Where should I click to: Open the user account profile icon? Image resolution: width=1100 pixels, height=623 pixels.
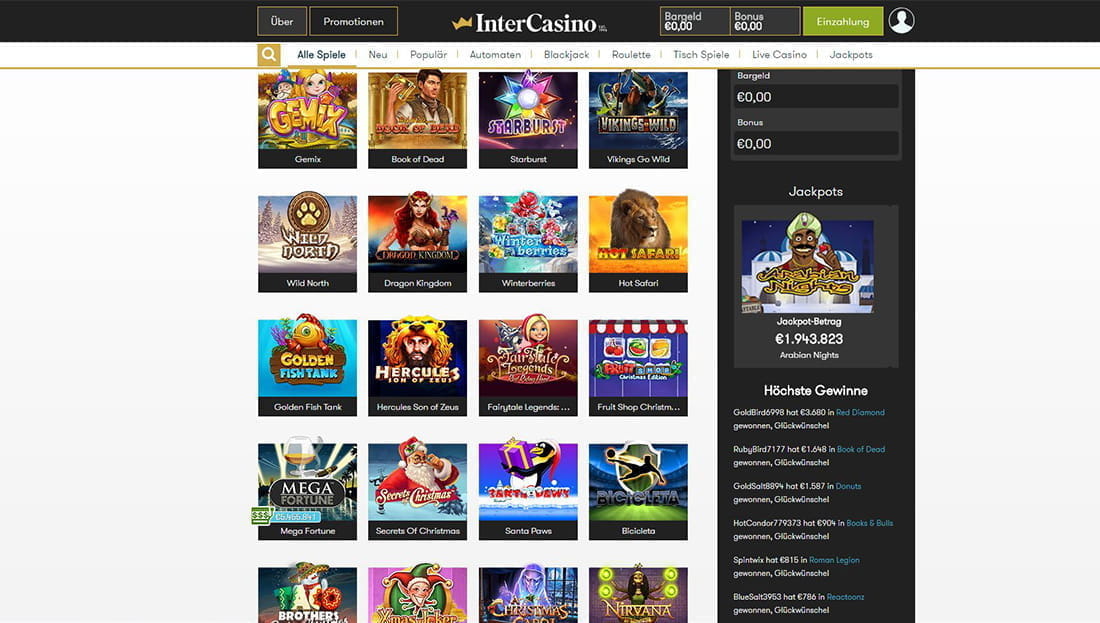tap(901, 21)
